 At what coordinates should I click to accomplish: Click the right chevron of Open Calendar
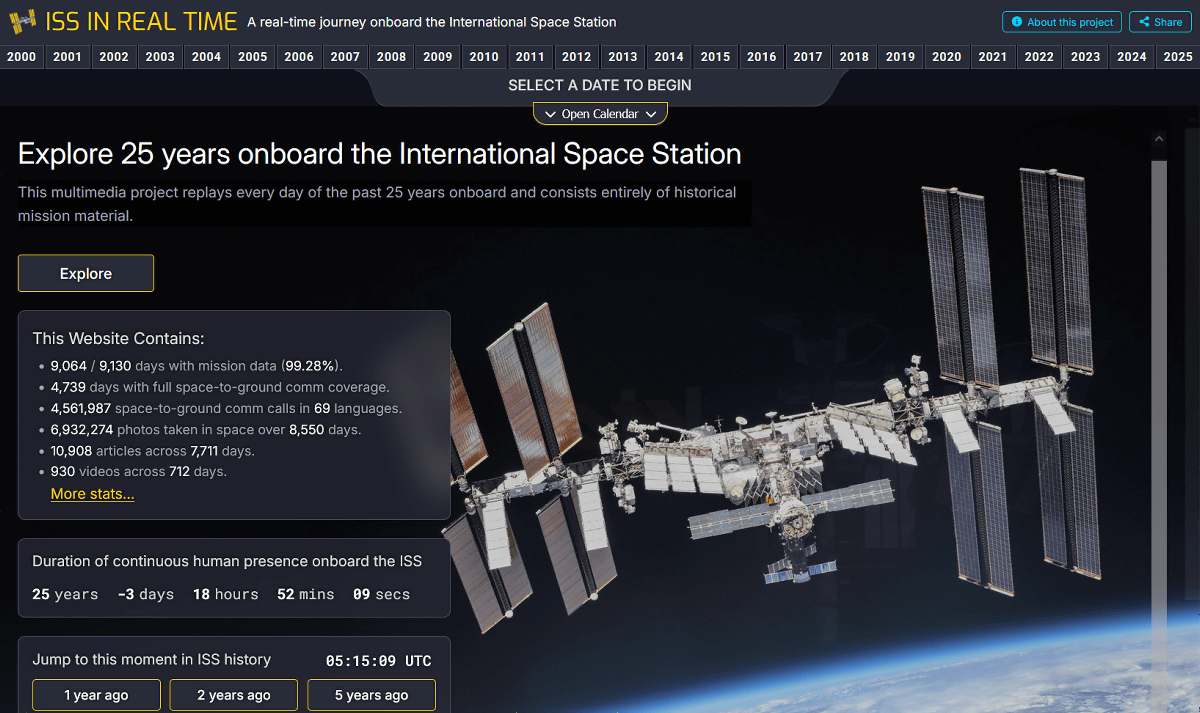(x=651, y=114)
